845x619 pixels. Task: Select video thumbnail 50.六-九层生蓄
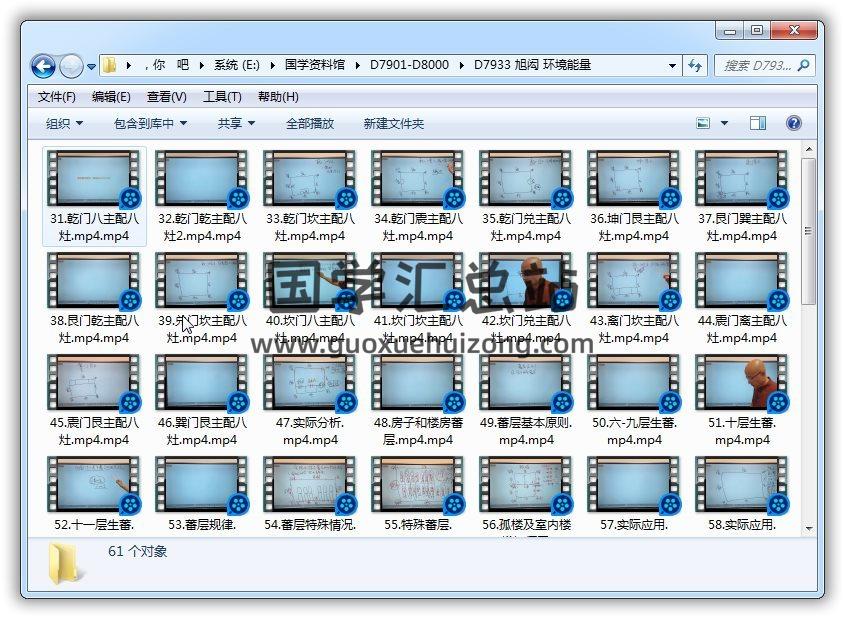tap(634, 382)
